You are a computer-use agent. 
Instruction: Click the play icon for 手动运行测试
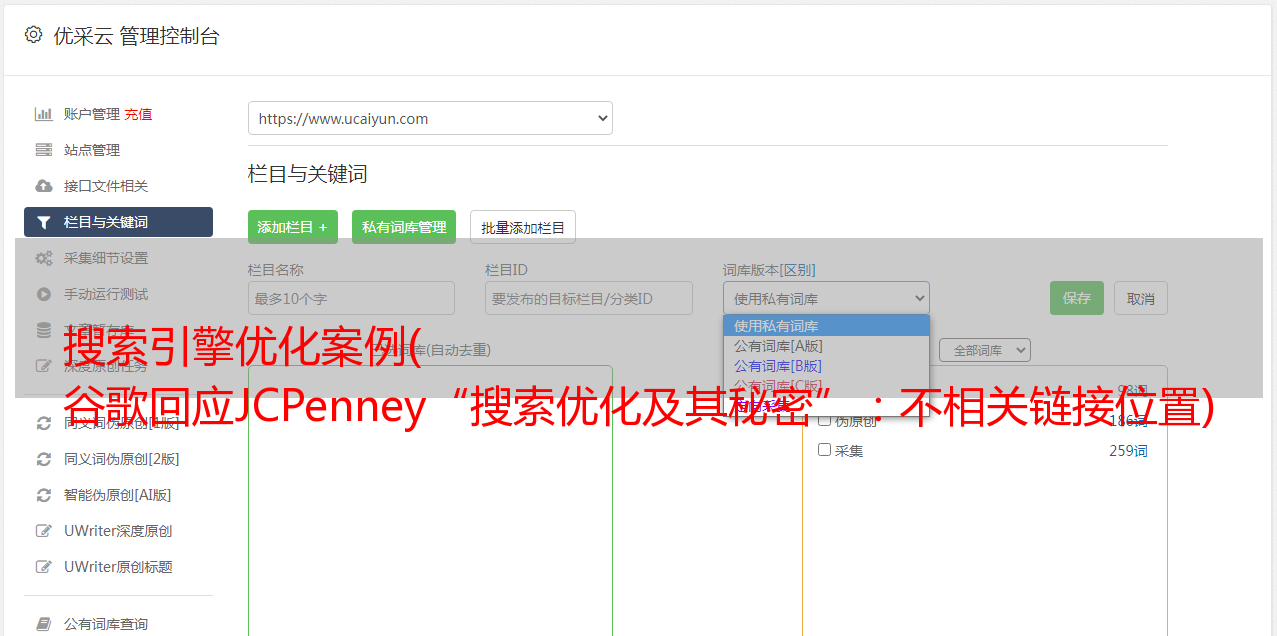[x=44, y=294]
